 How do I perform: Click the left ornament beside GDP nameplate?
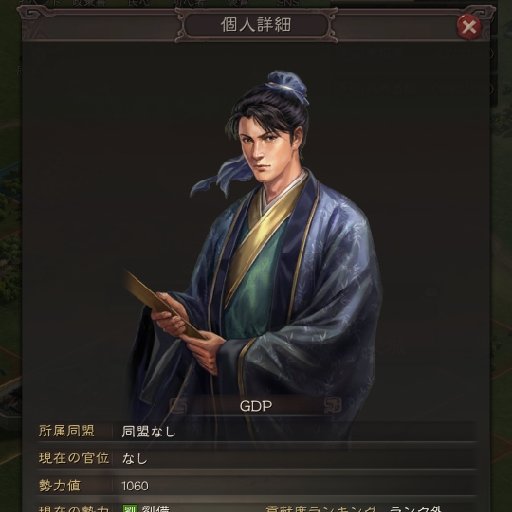point(179,406)
